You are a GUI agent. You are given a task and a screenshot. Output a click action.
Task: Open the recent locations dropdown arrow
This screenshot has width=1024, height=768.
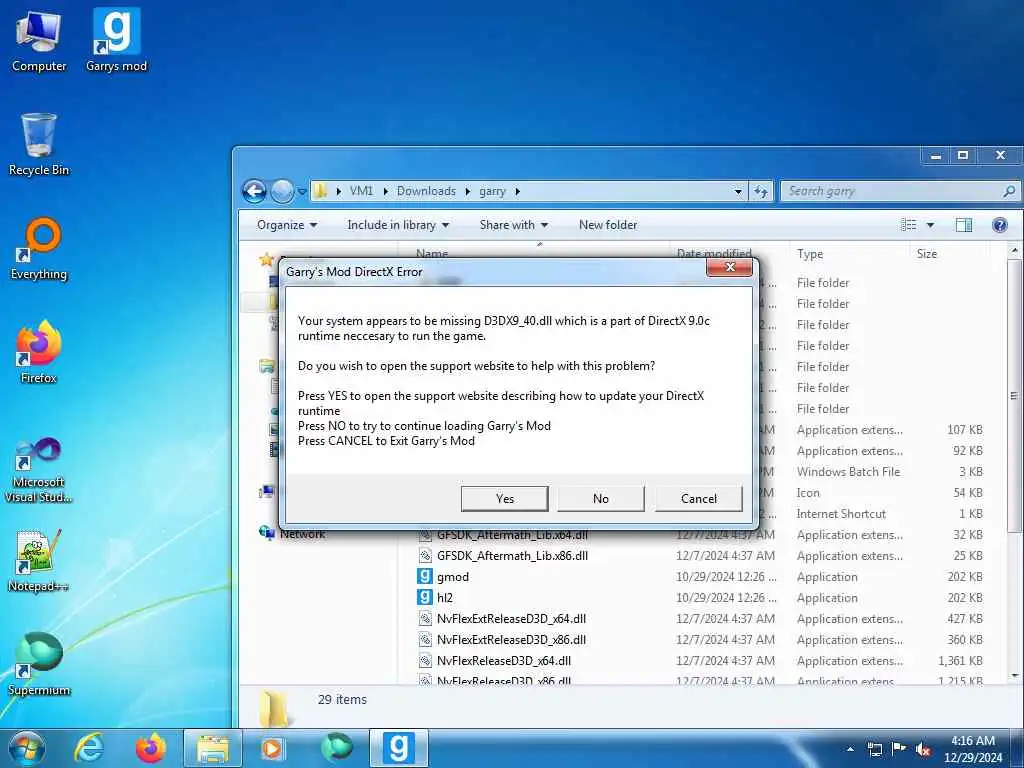[x=302, y=192]
